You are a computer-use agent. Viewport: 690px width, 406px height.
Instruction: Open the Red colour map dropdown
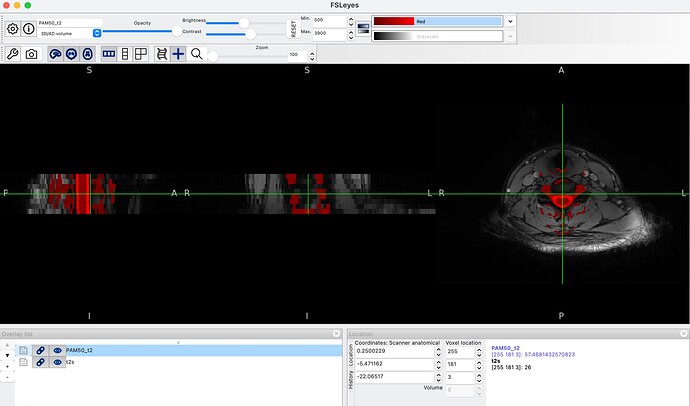(510, 20)
